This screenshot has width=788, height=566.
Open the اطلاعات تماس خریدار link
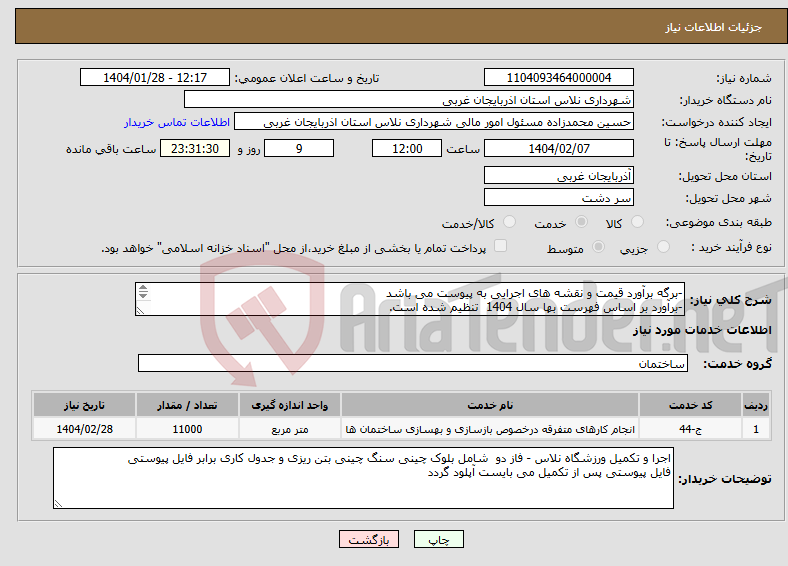(177, 122)
